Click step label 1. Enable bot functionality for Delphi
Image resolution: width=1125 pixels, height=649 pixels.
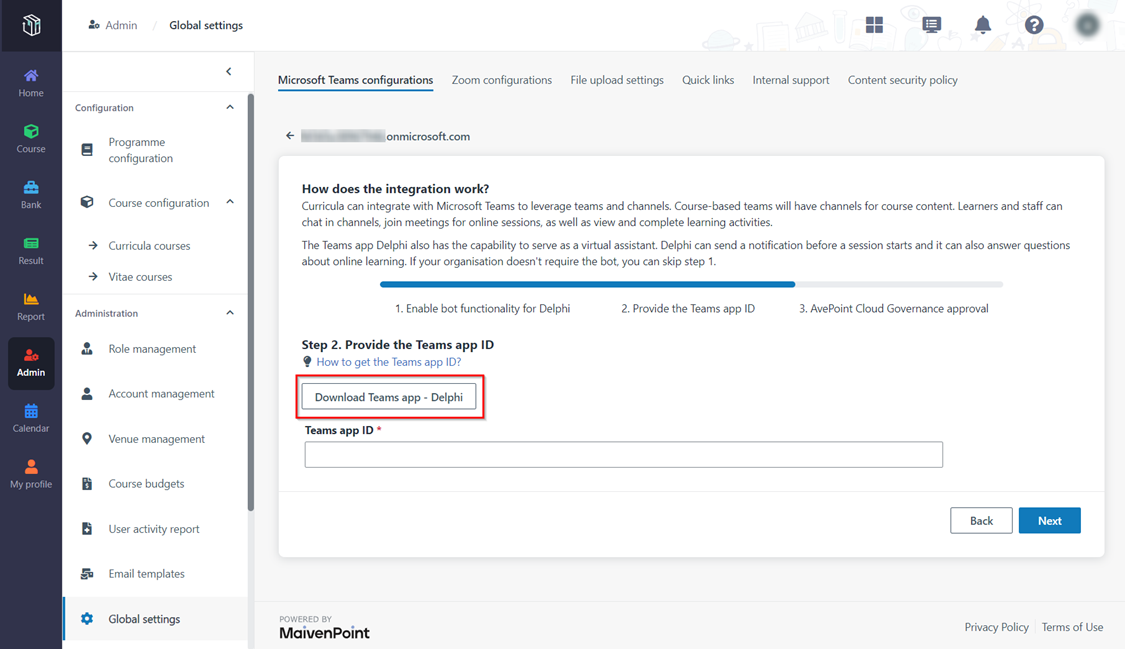click(483, 308)
